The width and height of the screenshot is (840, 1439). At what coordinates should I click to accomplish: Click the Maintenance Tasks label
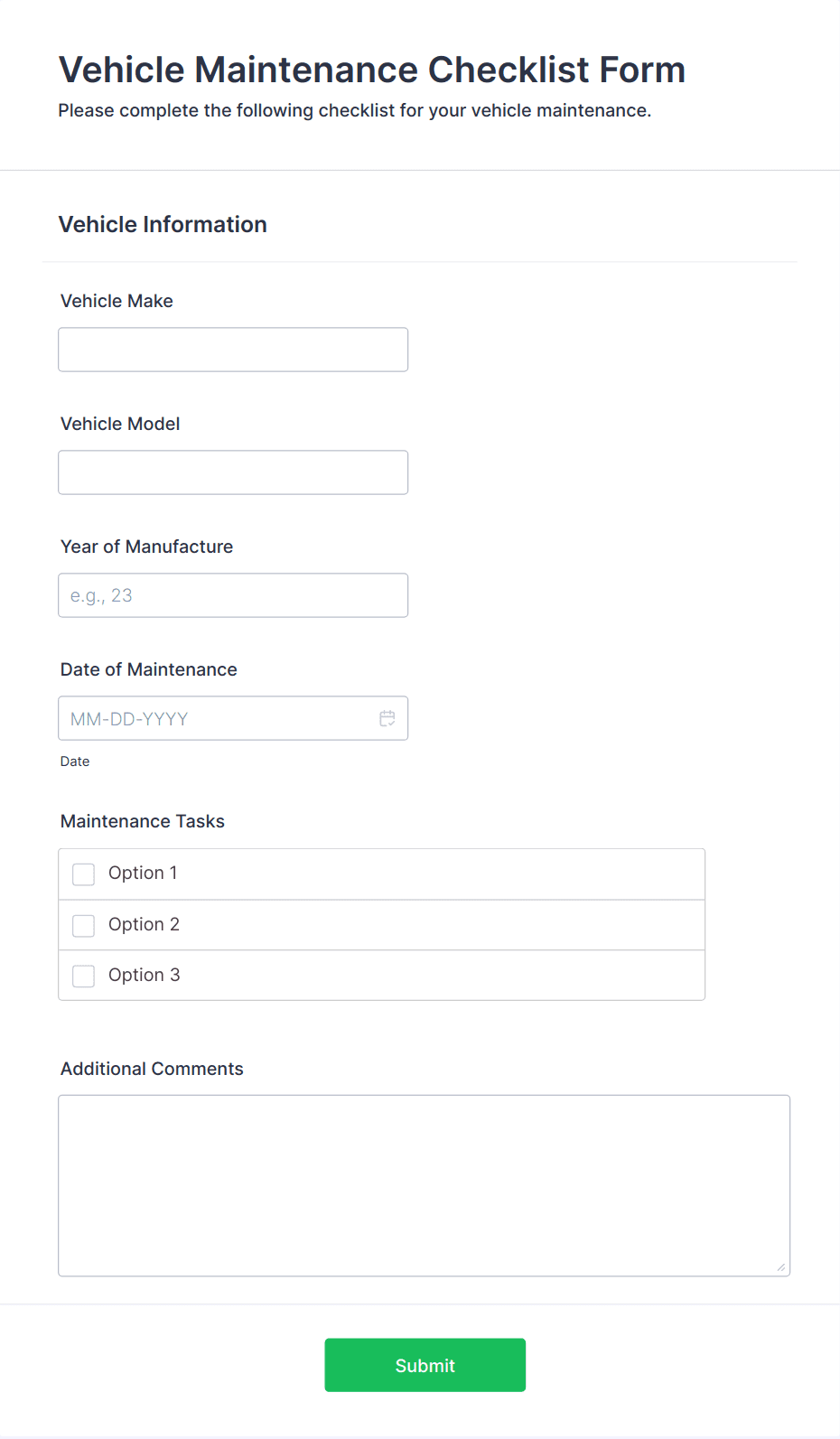[x=142, y=821]
